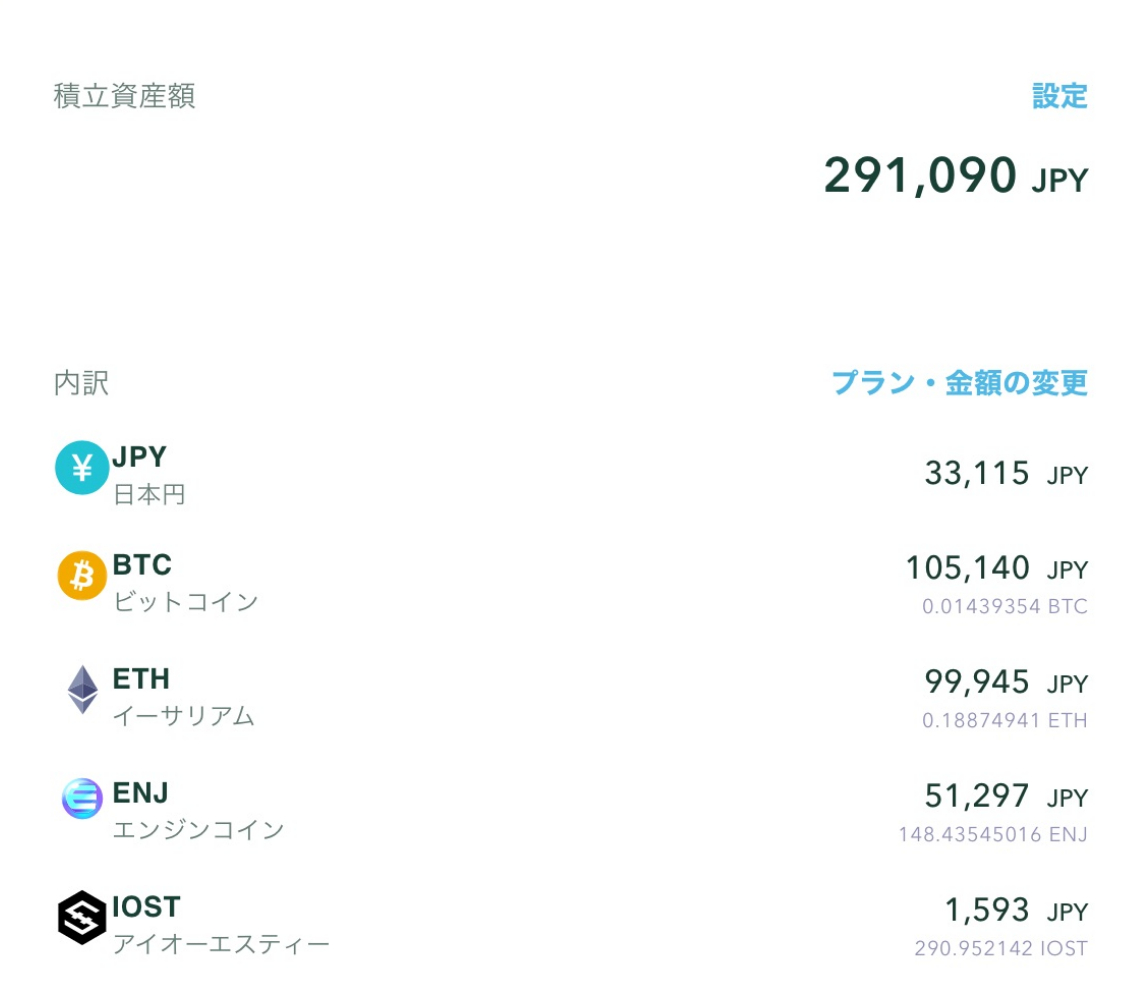Select the JPY 日本円 label

coord(148,474)
